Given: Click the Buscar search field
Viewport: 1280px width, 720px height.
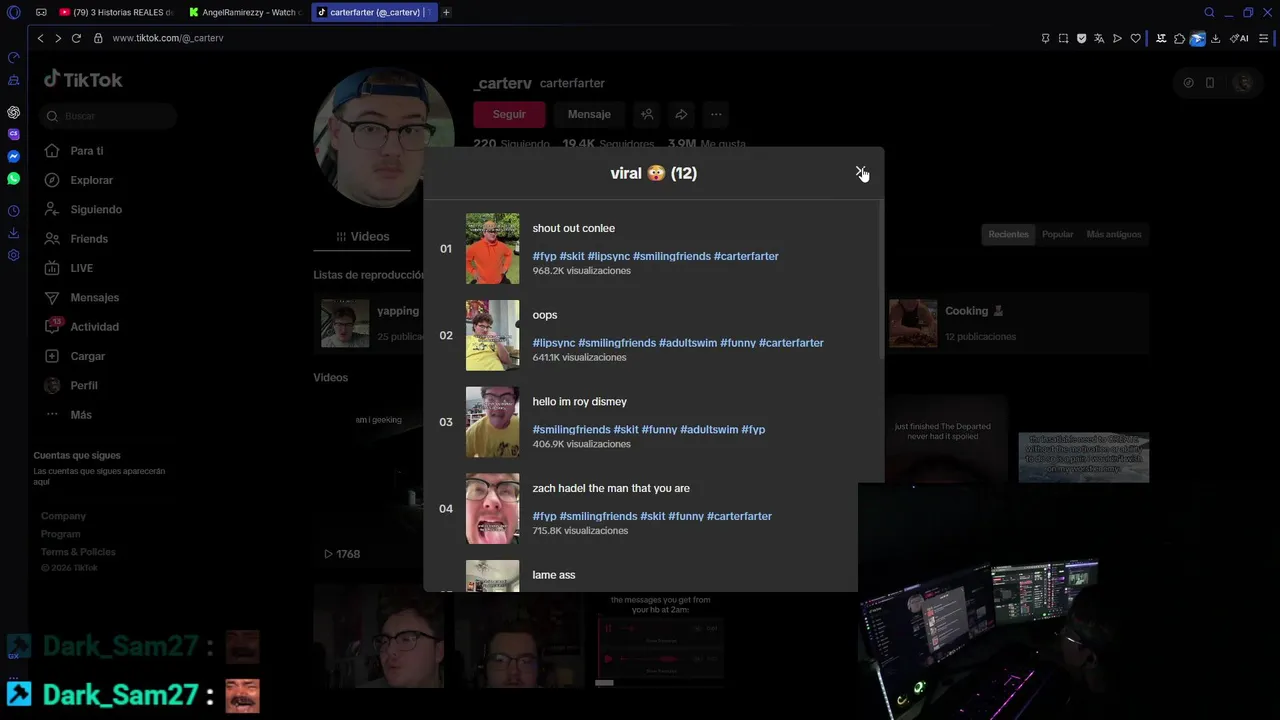Looking at the screenshot, I should [109, 116].
